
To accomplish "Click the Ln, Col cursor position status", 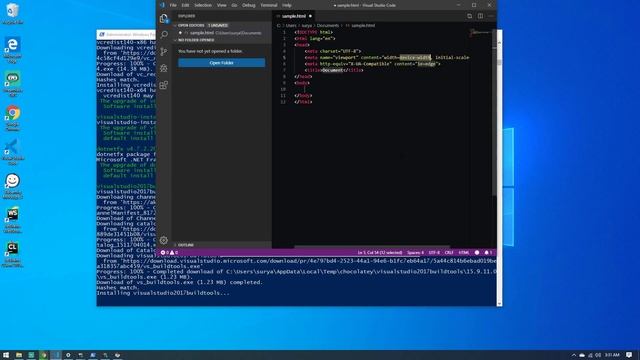I will tap(380, 253).
